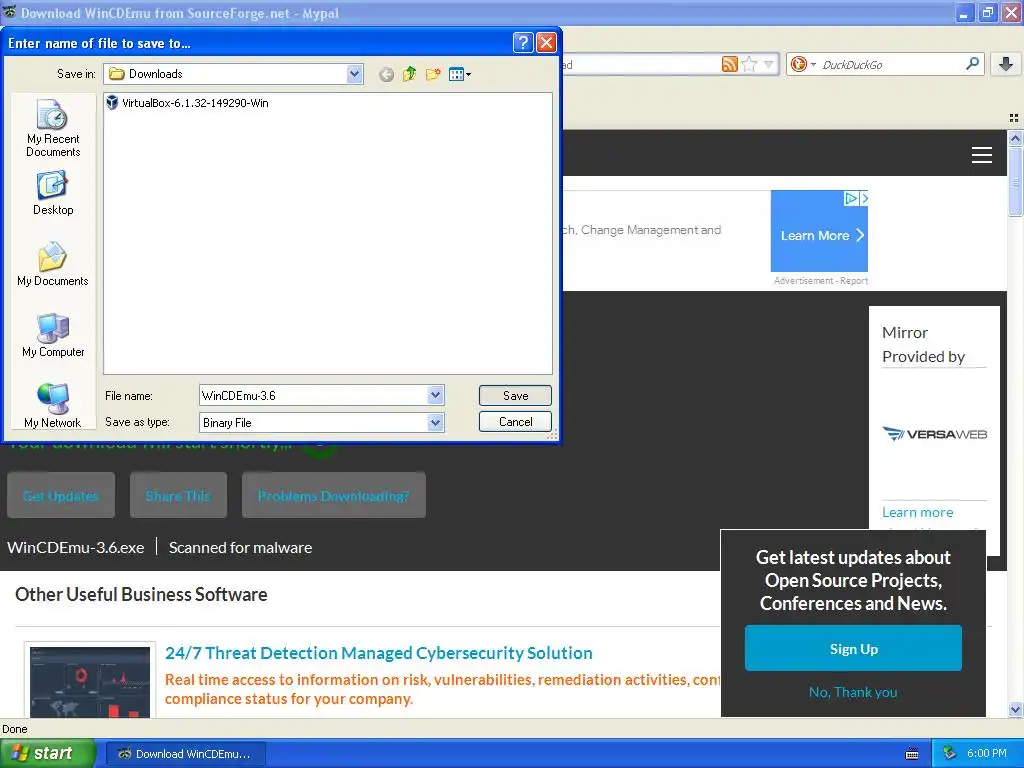Image resolution: width=1024 pixels, height=768 pixels.
Task: Click the Learn More ad button
Action: tap(819, 236)
